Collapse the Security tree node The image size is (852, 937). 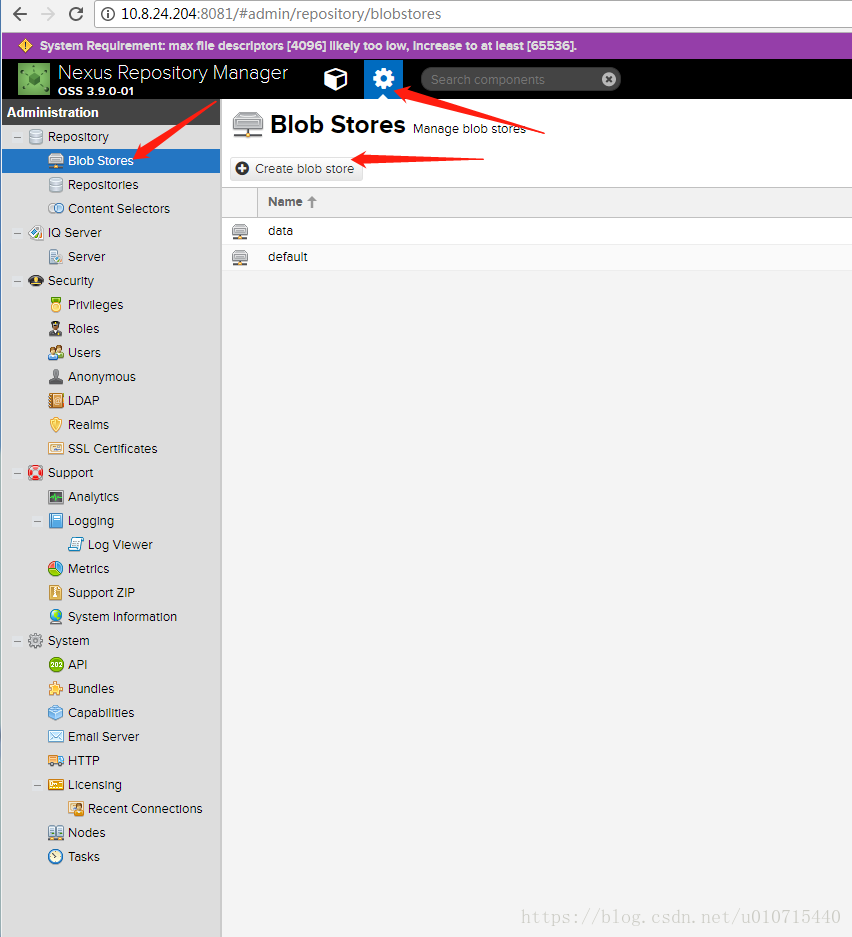[x=18, y=281]
